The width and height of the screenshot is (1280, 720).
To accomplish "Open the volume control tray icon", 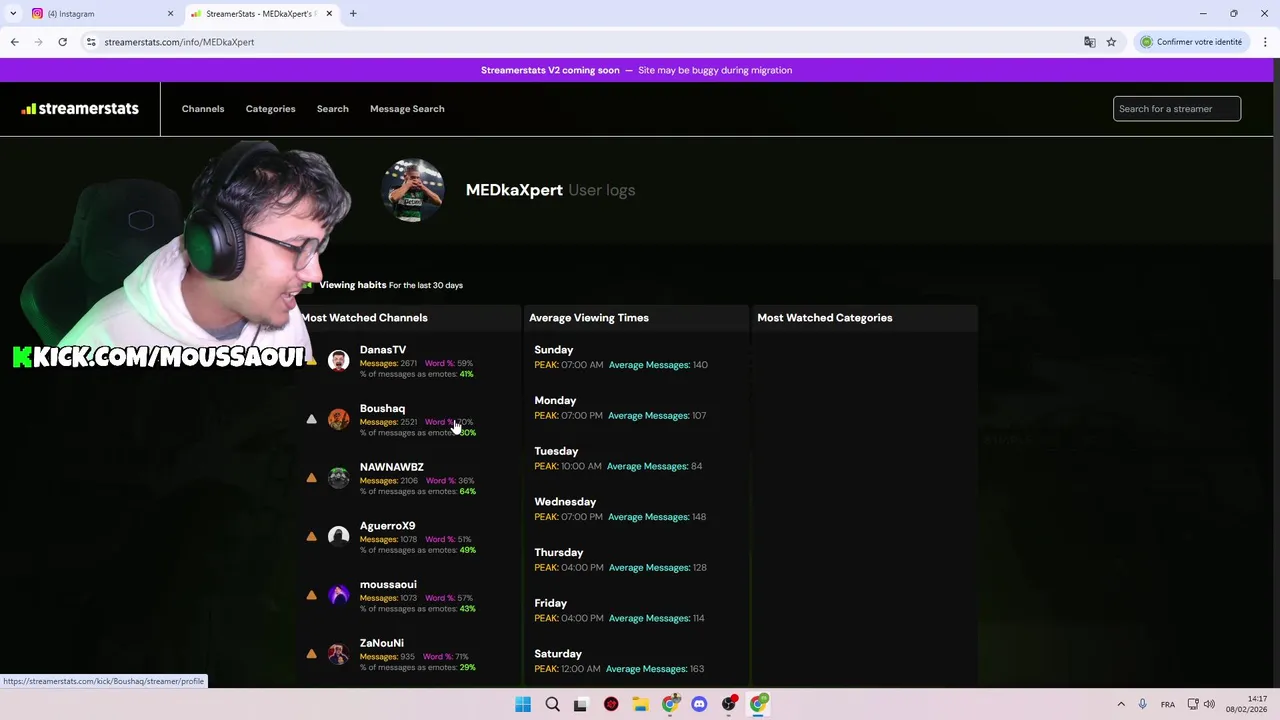I will [1209, 704].
